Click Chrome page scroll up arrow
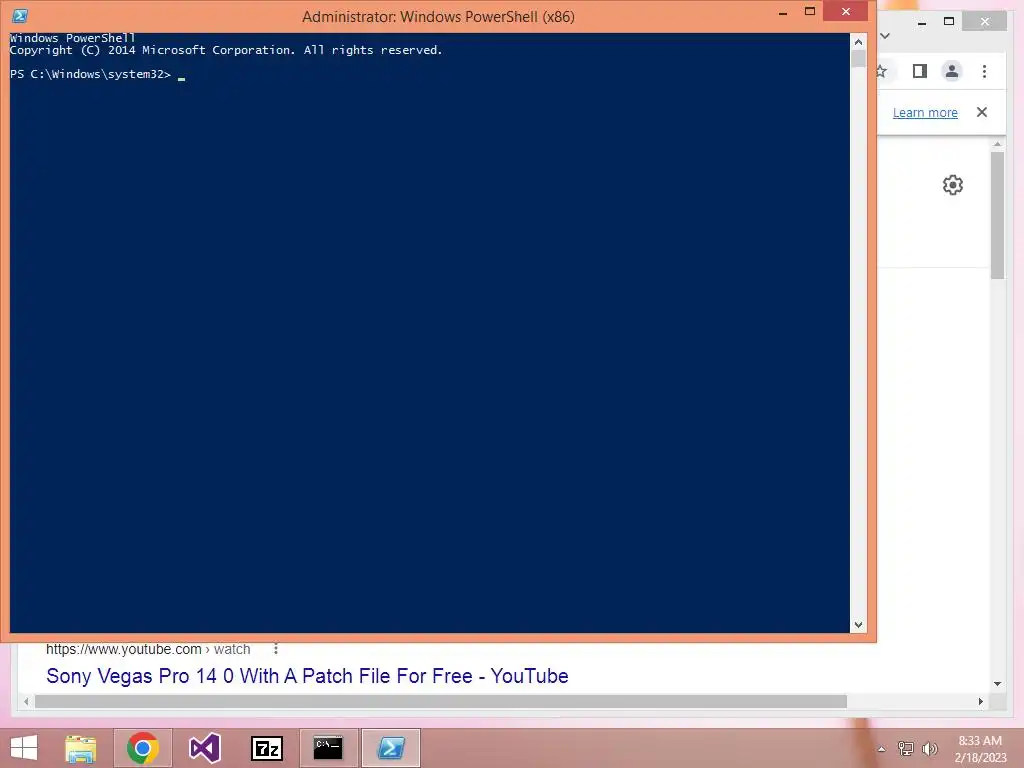The image size is (1024, 768). point(997,144)
